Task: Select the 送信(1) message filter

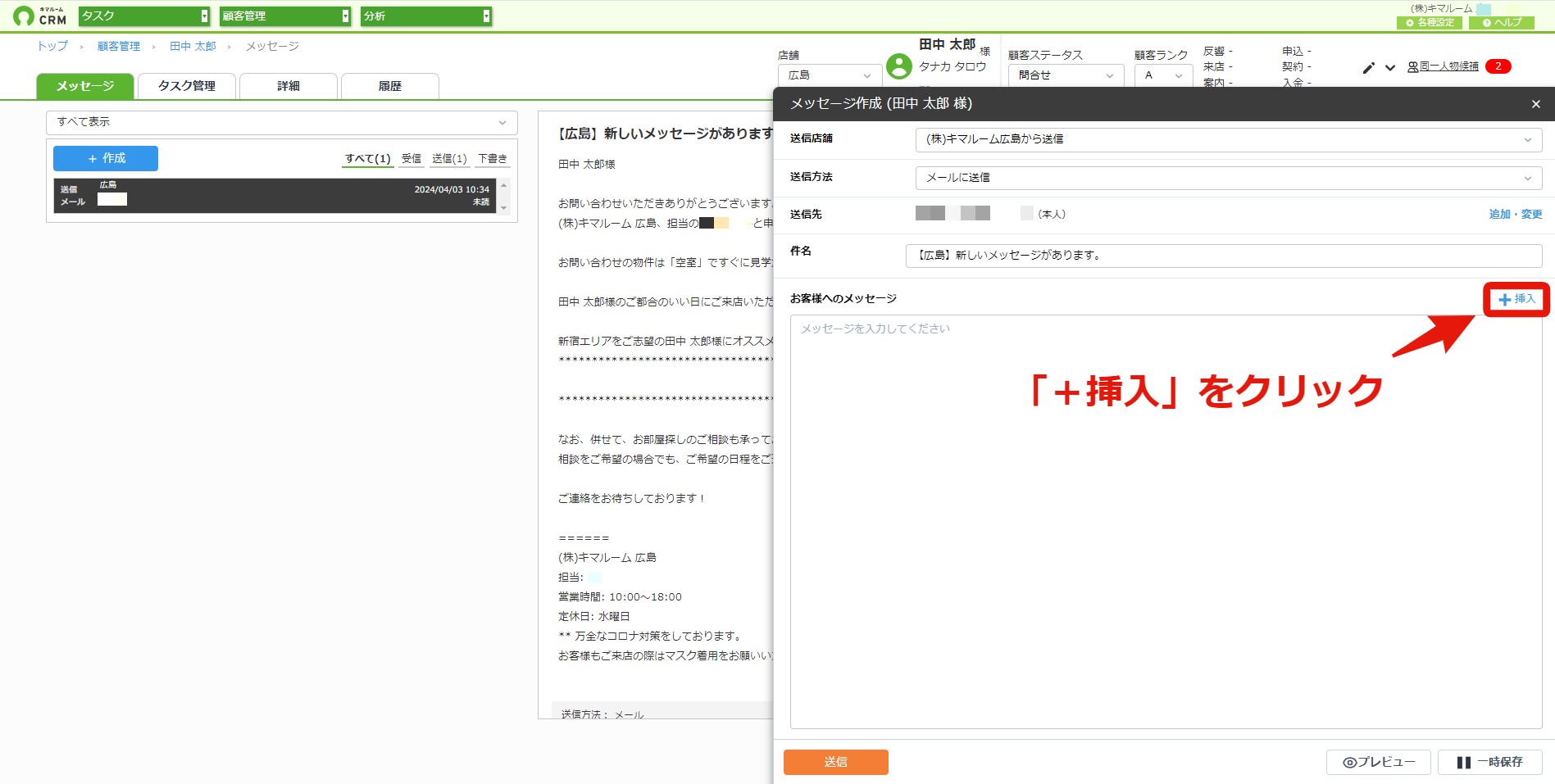Action: point(449,159)
